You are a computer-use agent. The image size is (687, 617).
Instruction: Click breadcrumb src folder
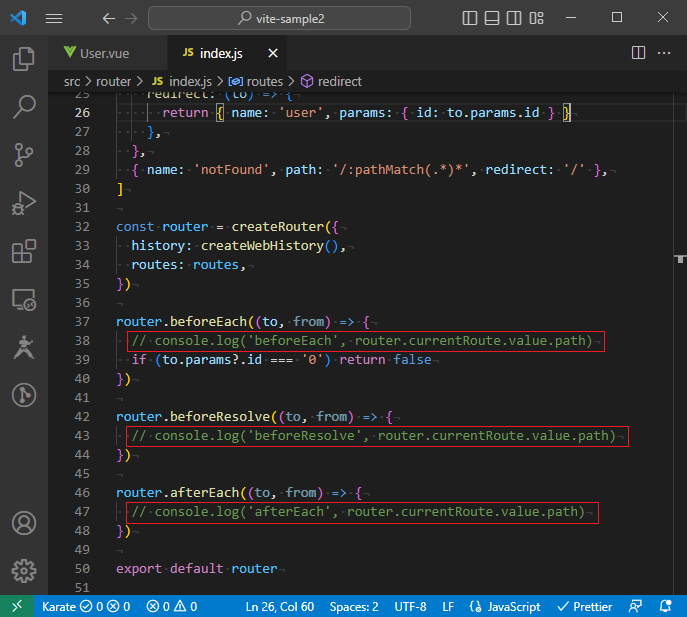(x=72, y=82)
